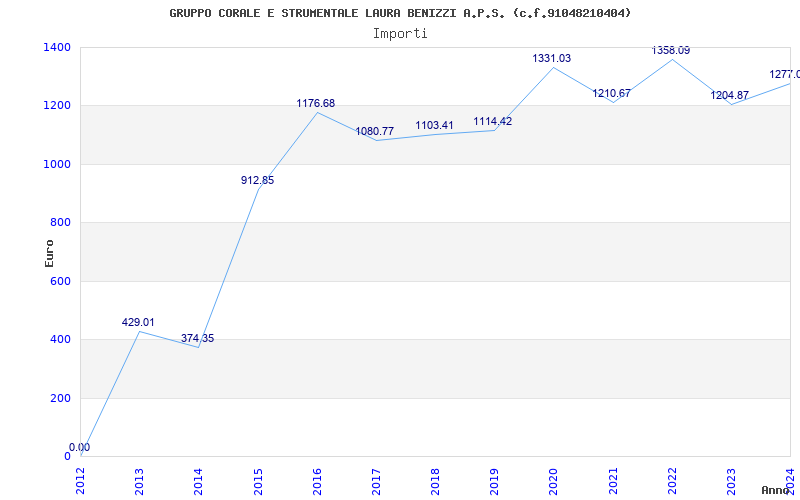This screenshot has height=500, width=800.
Task: Click the 600 y-axis tick label
Action: click(x=61, y=281)
